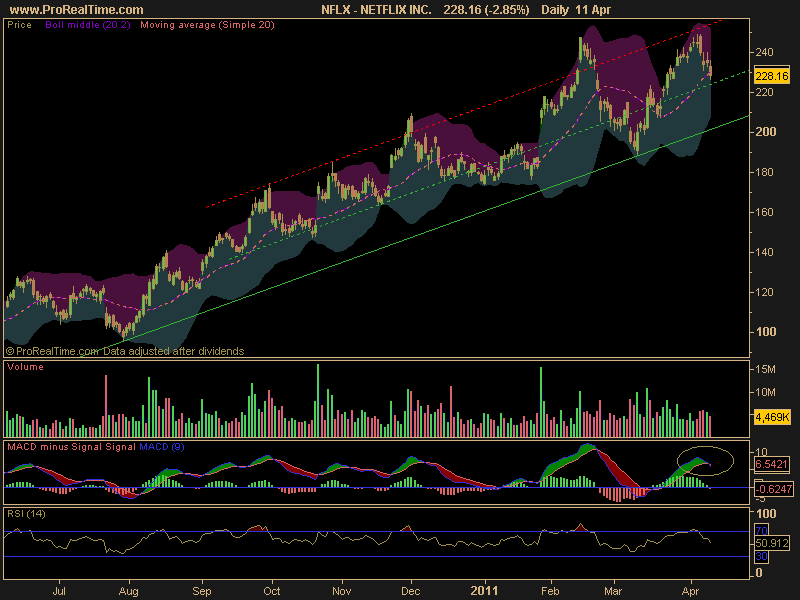The height and width of the screenshot is (600, 800).
Task: Click the 100 price axis label
Action: tap(766, 332)
